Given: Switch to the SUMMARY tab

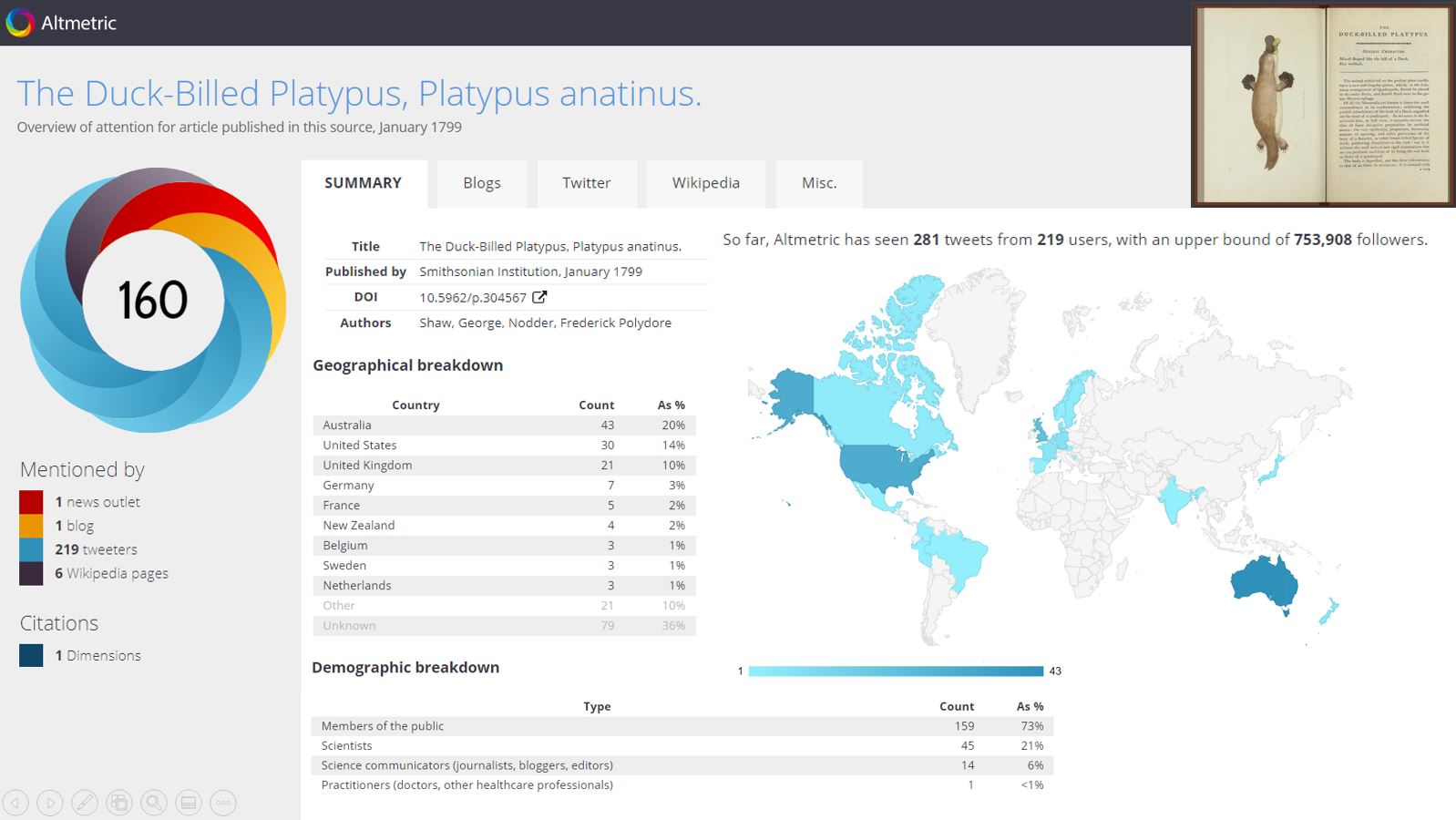Looking at the screenshot, I should point(364,183).
